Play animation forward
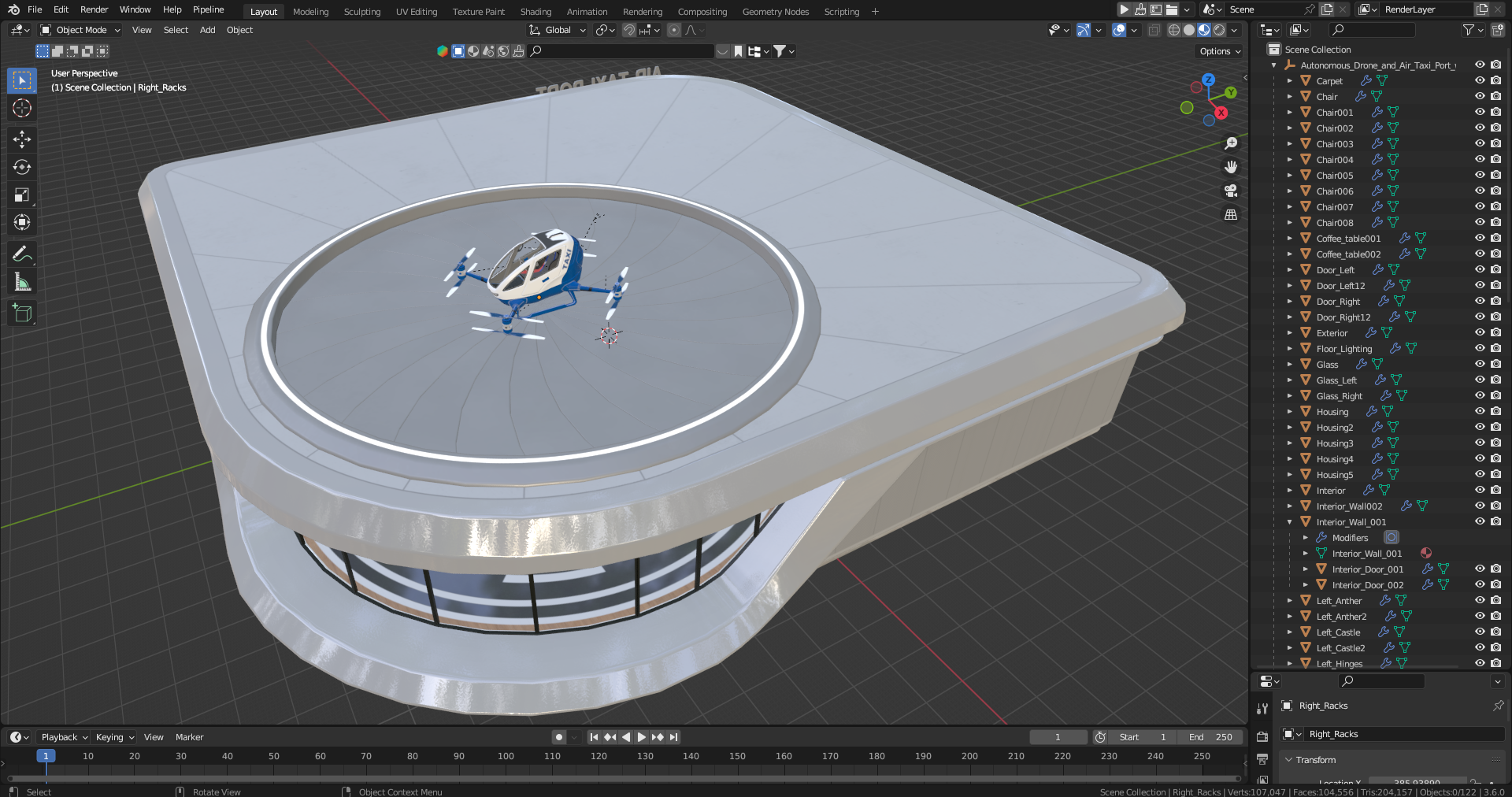 pyautogui.click(x=641, y=737)
